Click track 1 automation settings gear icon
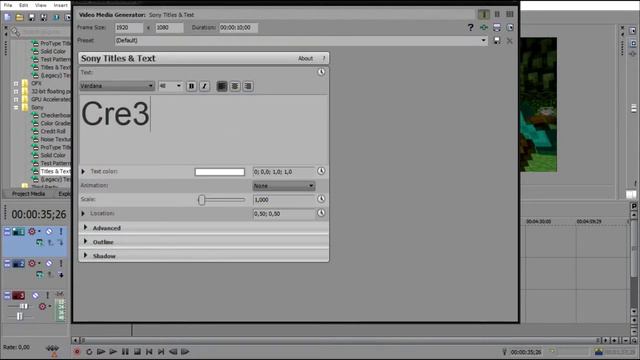This screenshot has height=360, width=640. 32,231
